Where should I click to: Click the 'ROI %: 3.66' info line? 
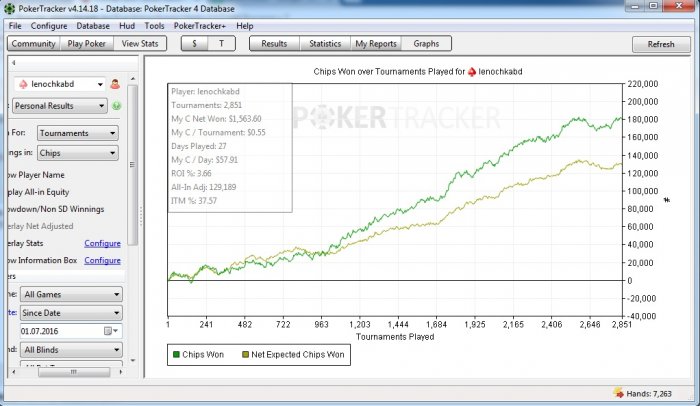tap(191, 173)
